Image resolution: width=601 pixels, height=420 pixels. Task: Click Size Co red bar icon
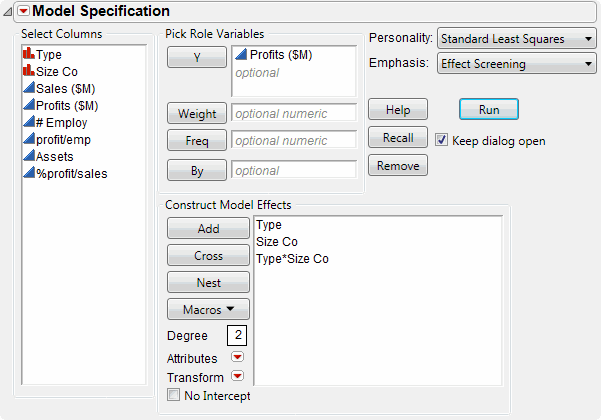28,72
